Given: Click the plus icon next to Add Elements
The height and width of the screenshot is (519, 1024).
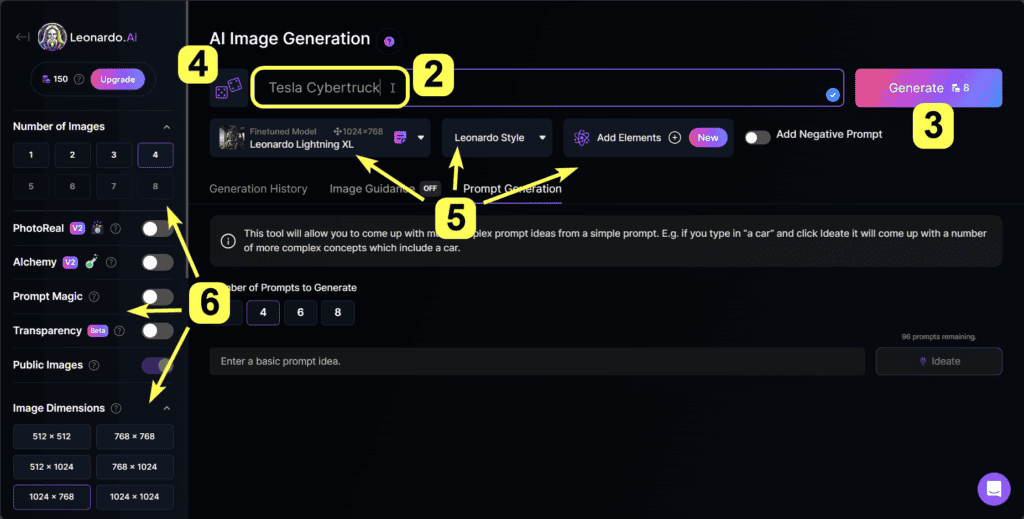Looking at the screenshot, I should point(675,138).
